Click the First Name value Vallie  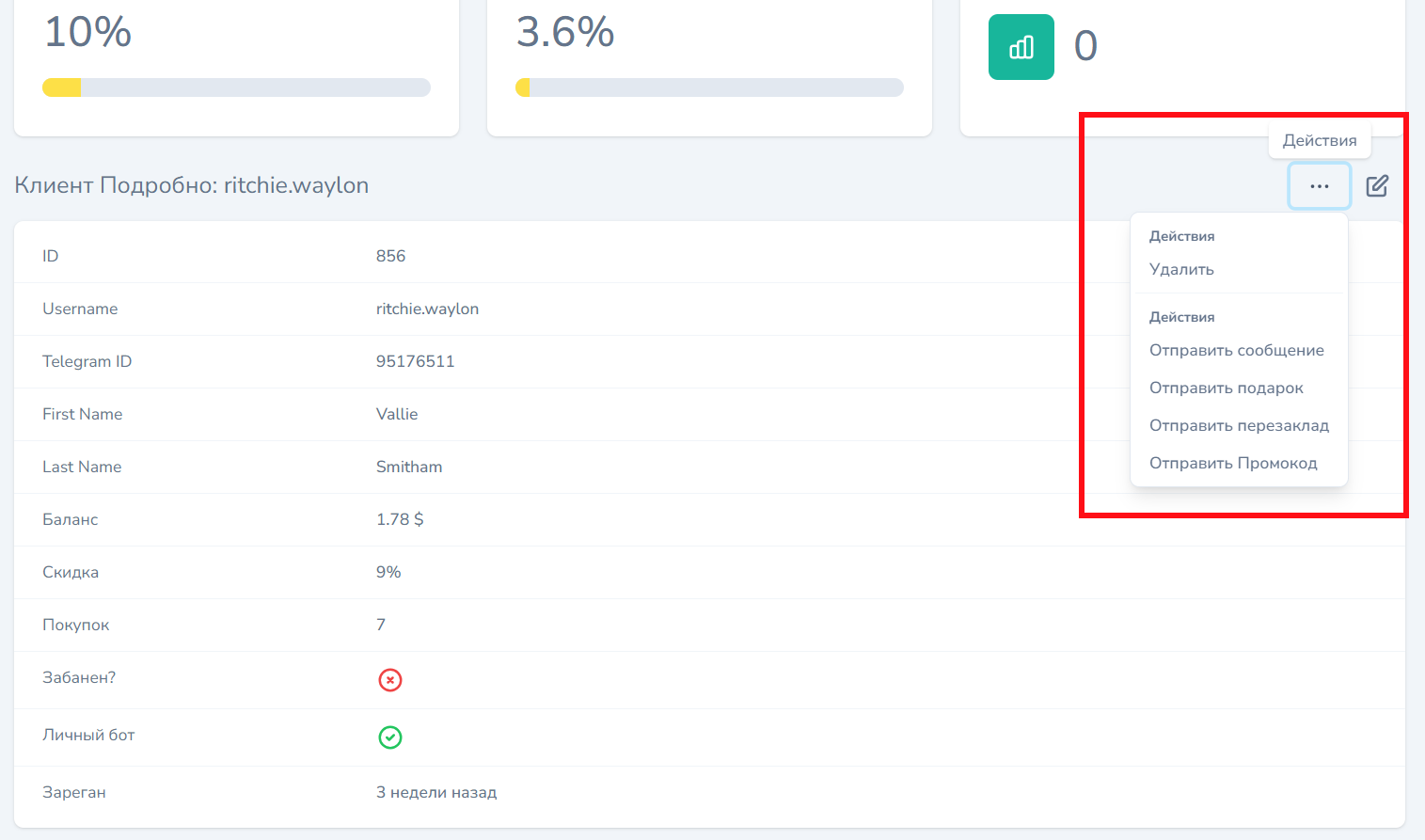[x=397, y=414]
